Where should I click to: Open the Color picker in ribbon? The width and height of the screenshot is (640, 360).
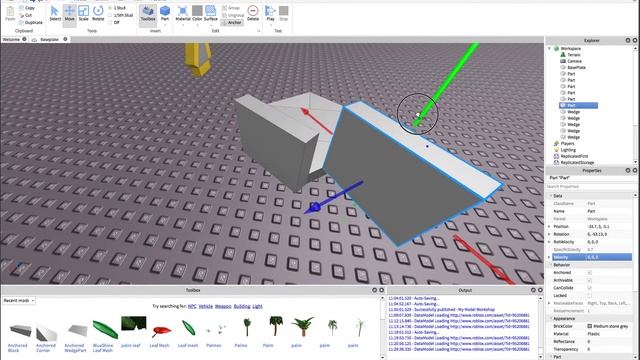coord(197,13)
